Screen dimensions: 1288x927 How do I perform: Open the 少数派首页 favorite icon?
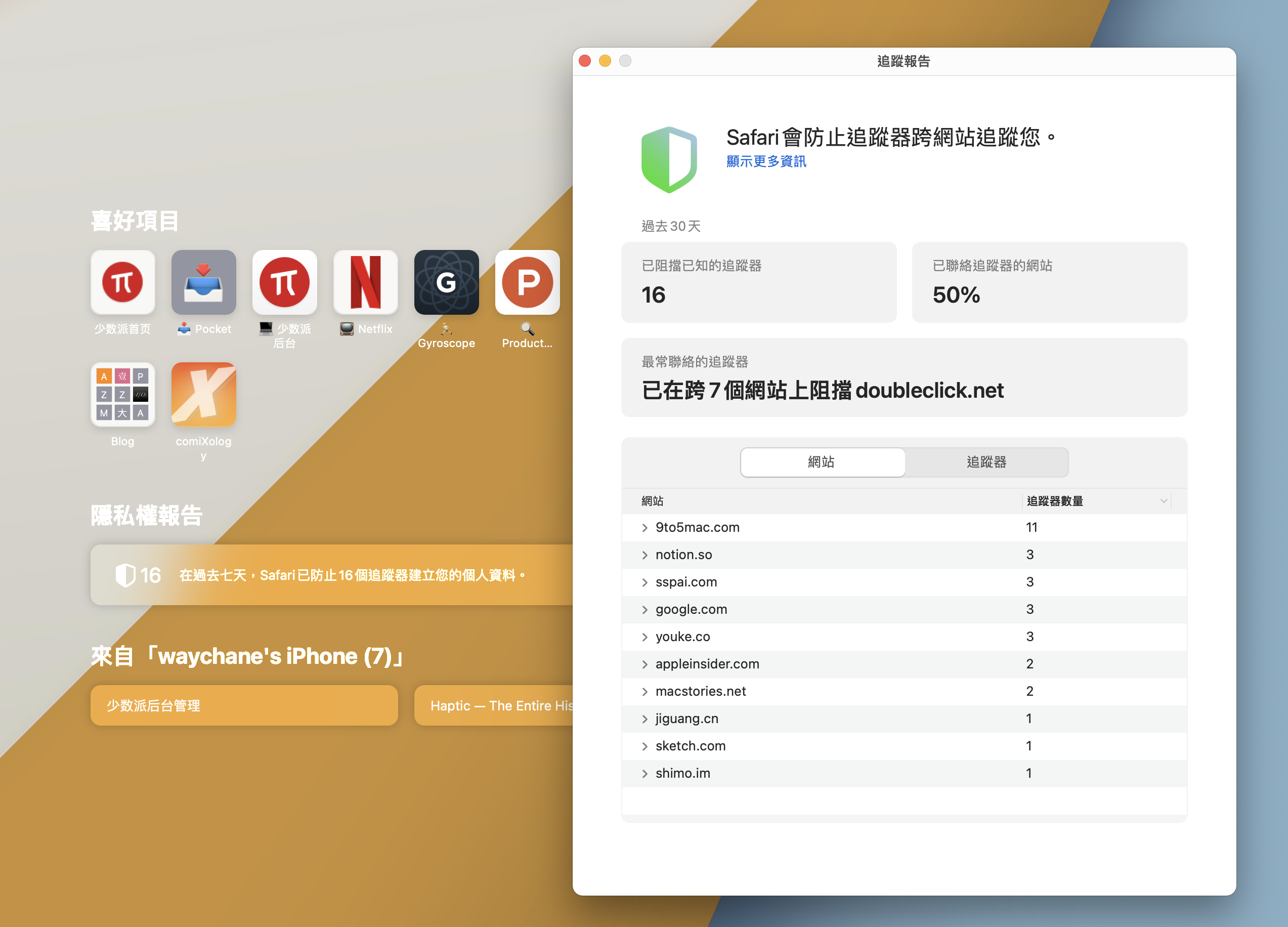click(122, 282)
